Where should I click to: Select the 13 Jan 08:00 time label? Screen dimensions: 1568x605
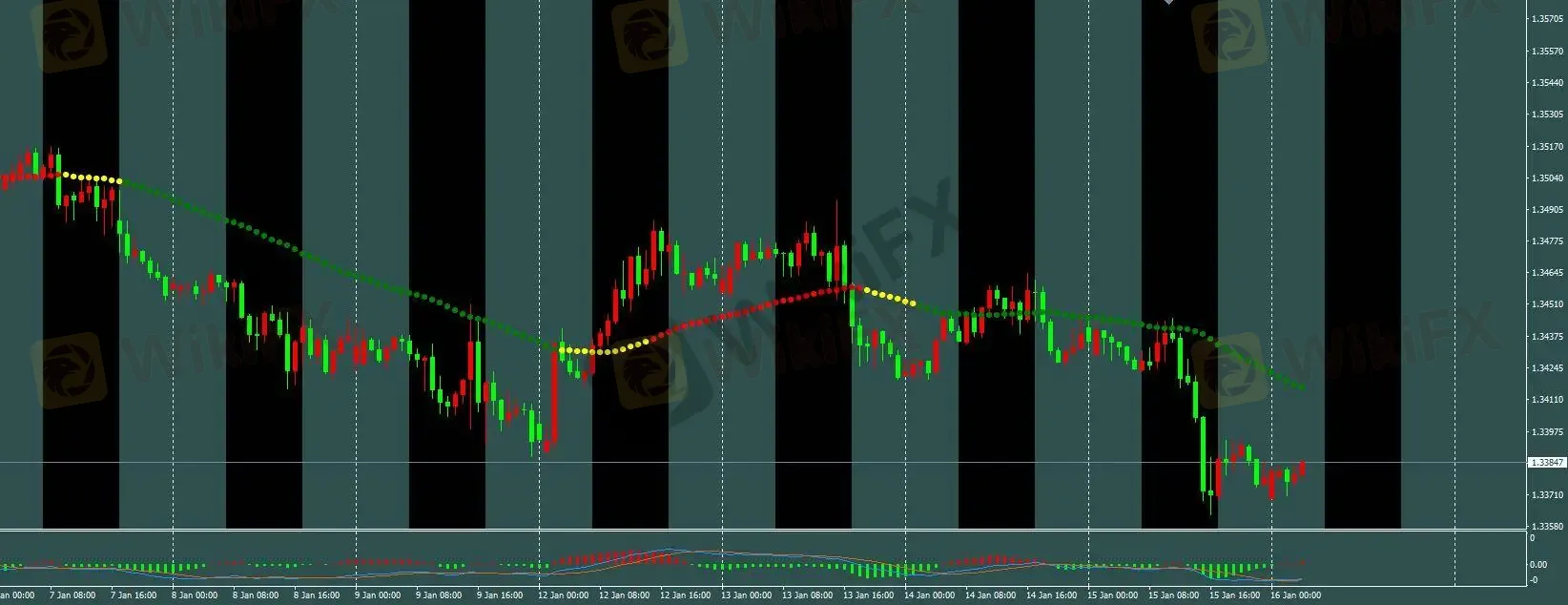[807, 595]
